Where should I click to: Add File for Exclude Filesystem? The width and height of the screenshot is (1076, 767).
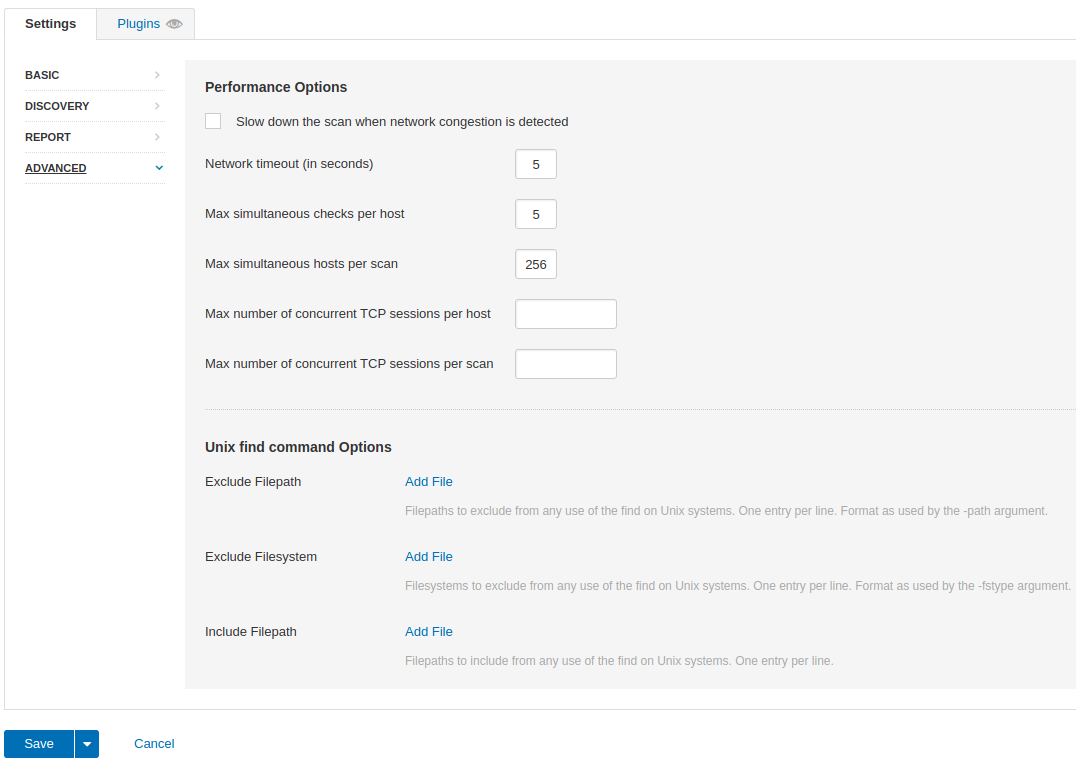click(429, 557)
